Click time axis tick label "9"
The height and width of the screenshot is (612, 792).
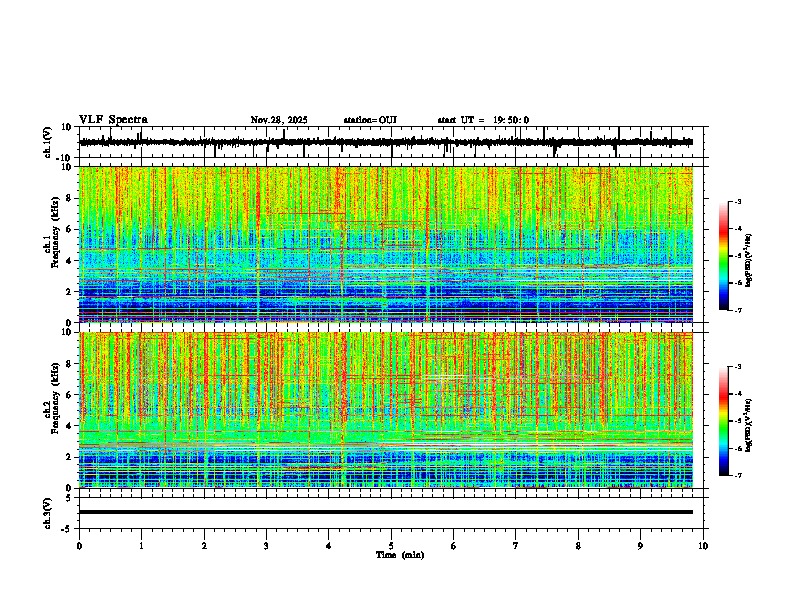[640, 546]
